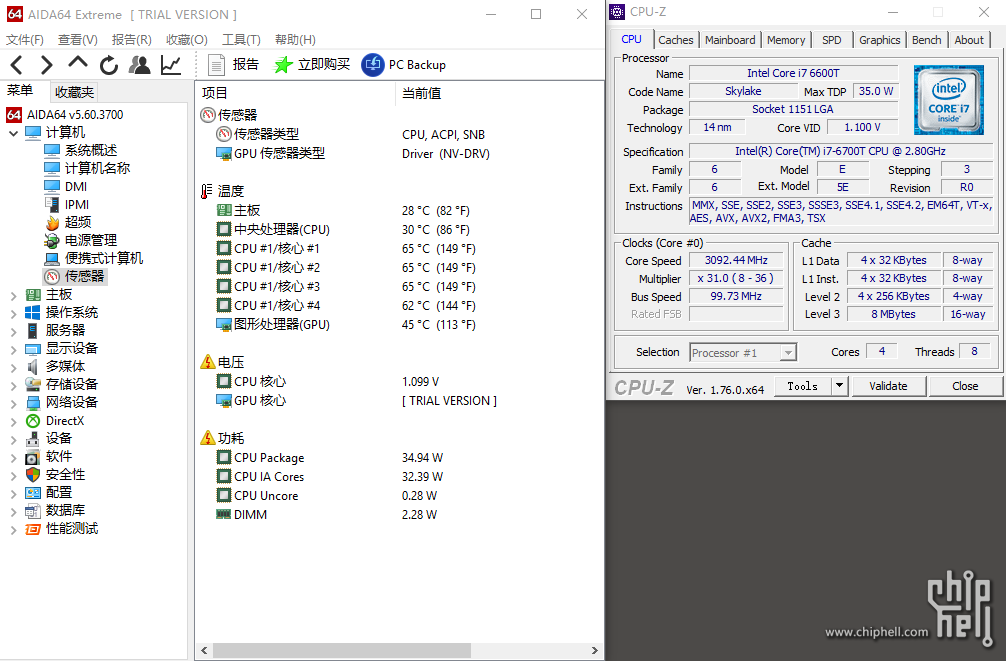
Task: Switch to the 收藏夹 favorites tab
Action: point(74,92)
